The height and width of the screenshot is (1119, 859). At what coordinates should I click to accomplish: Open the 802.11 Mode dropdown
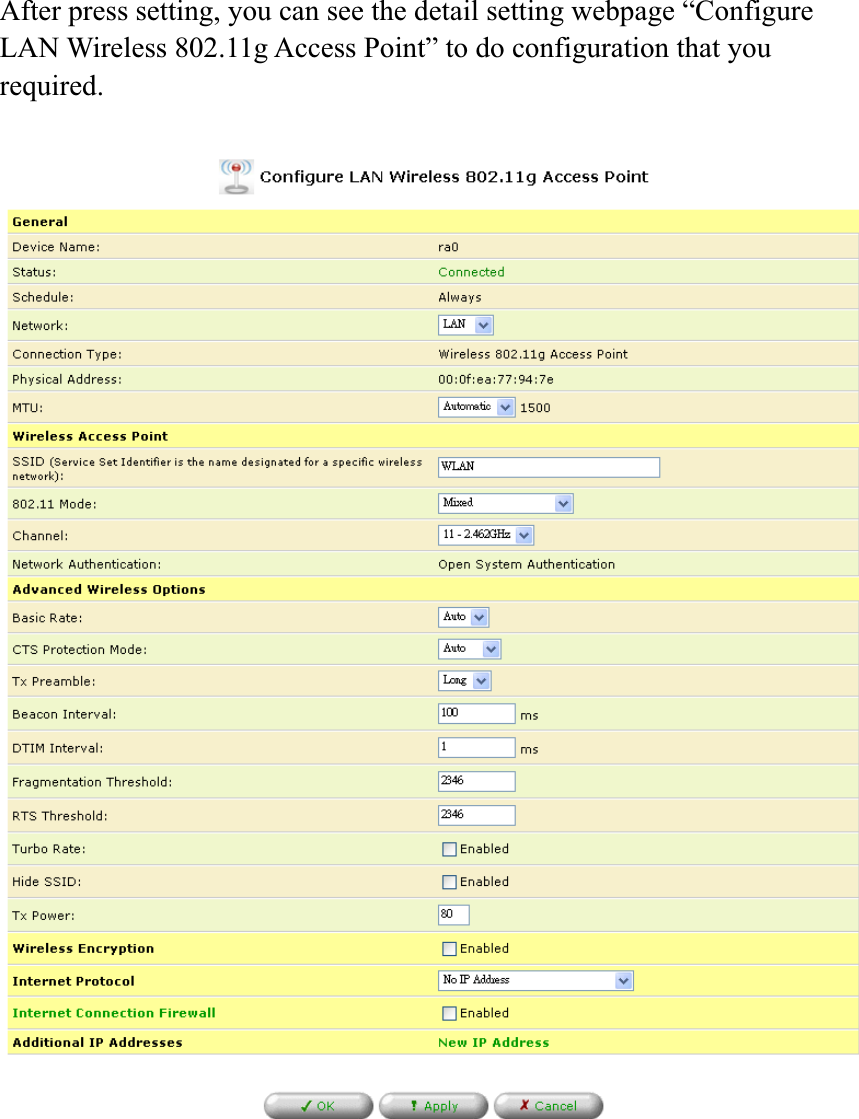click(x=505, y=503)
